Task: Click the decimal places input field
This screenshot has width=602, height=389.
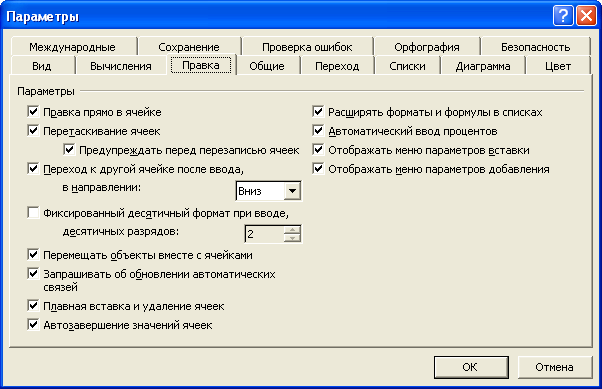Action: tap(265, 233)
